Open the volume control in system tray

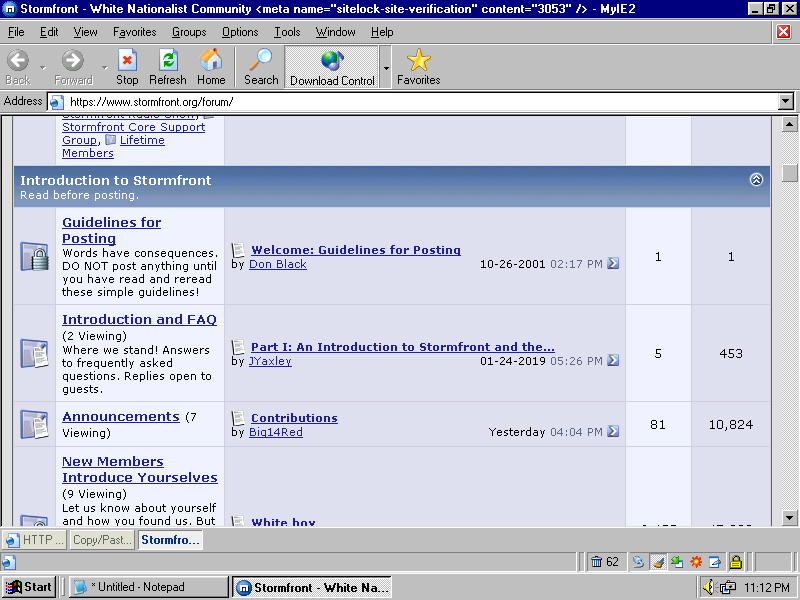tap(708, 587)
